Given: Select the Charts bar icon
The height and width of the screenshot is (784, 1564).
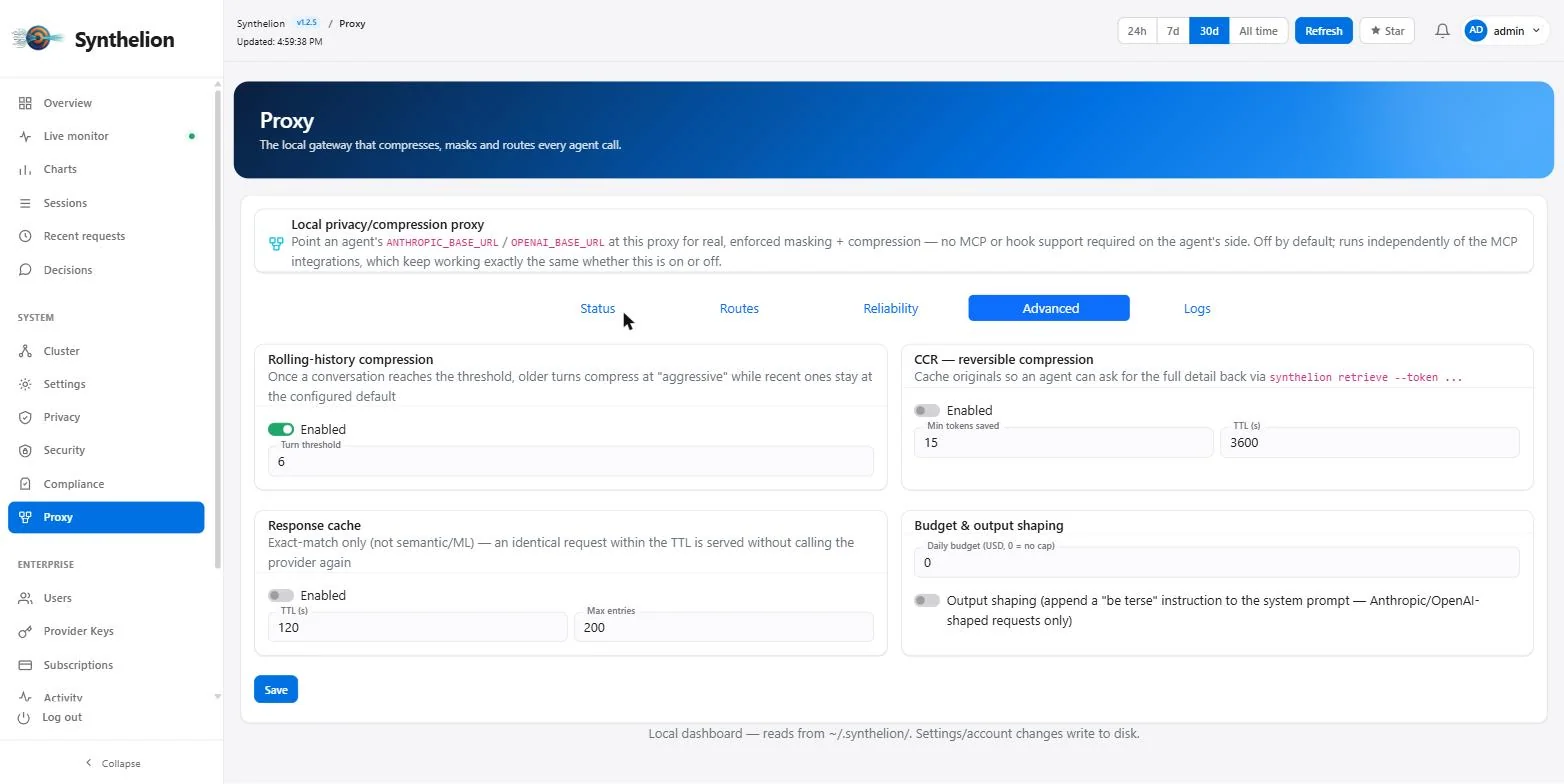Looking at the screenshot, I should 25,169.
